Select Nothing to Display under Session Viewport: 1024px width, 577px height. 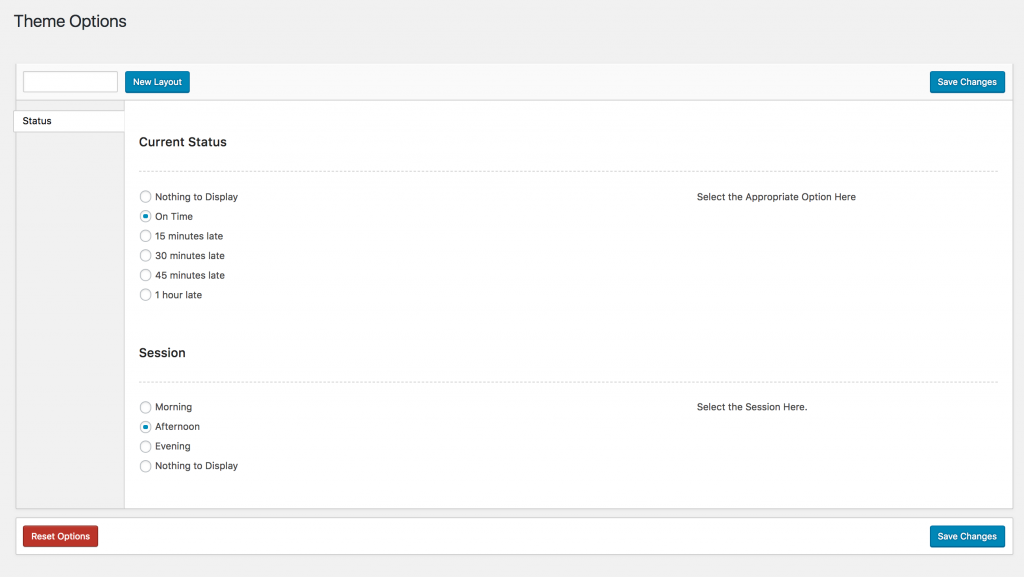146,466
